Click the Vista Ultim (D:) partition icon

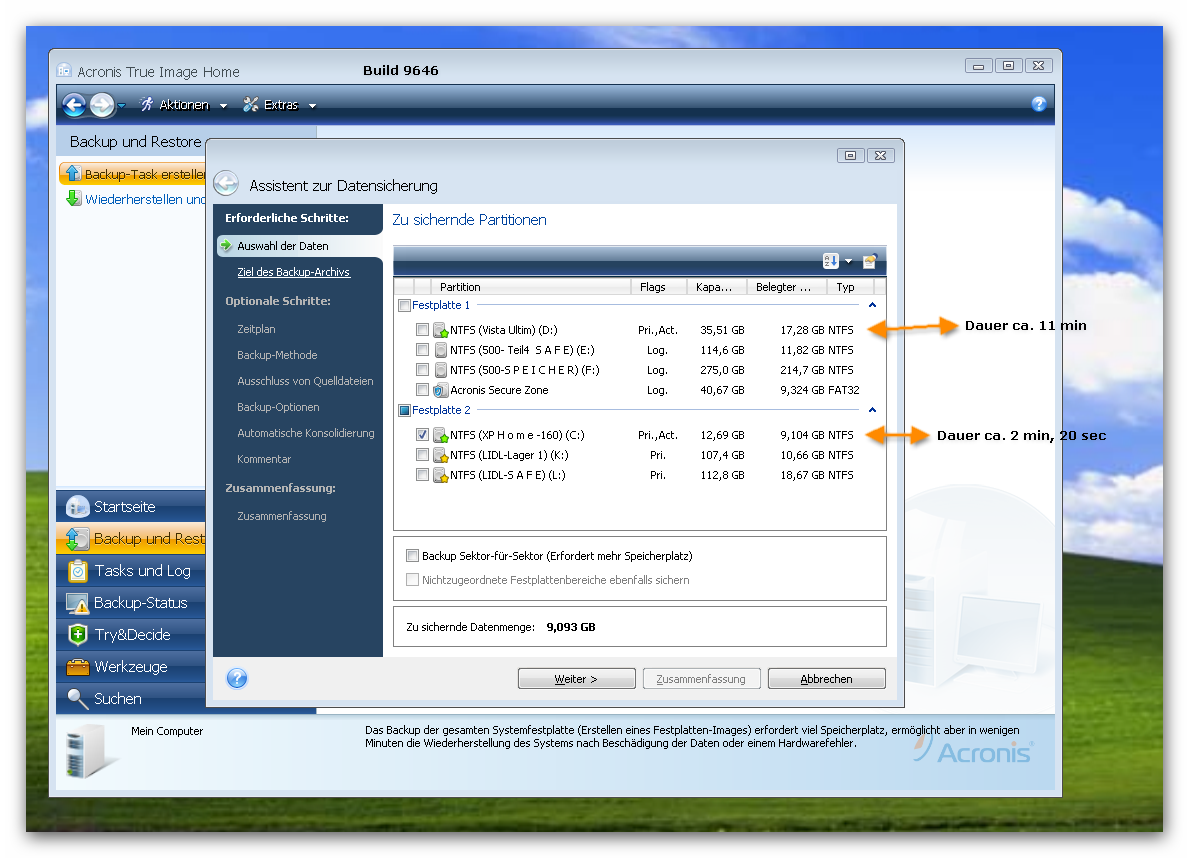(441, 330)
